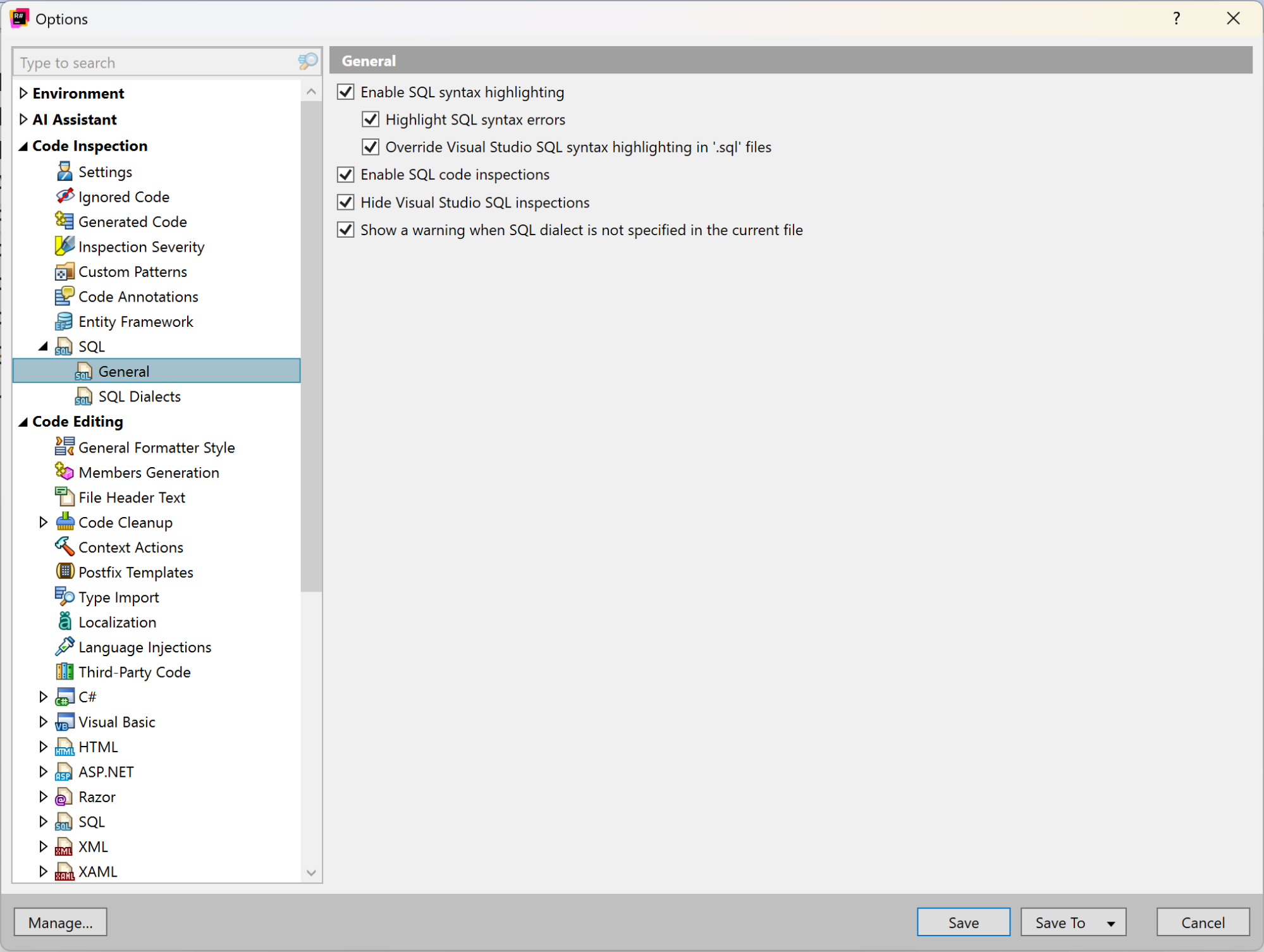Screen dimensions: 1264x952
Task: Click the XAML file icon
Action: click(64, 872)
